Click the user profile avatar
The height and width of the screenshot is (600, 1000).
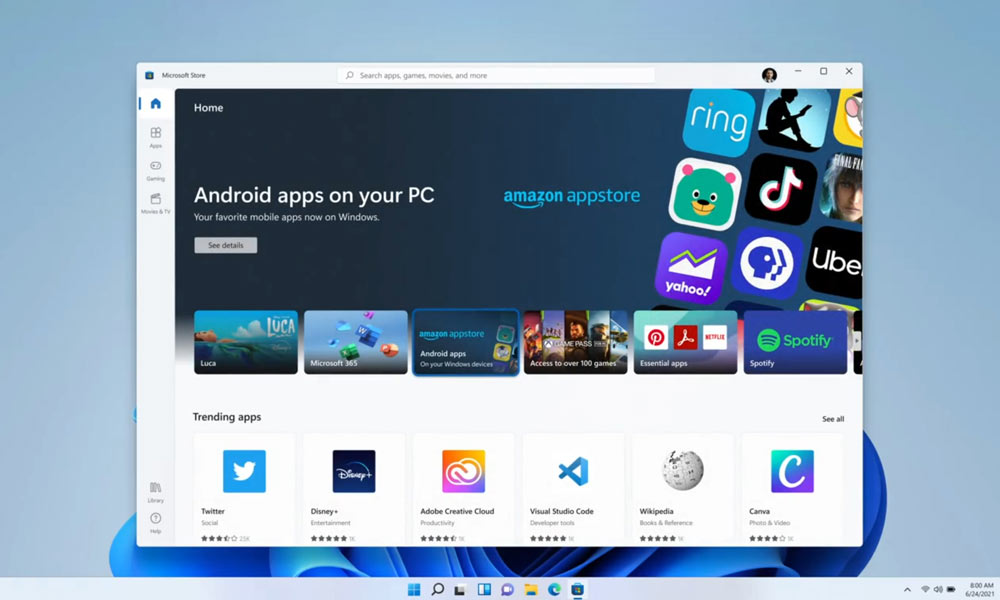point(769,75)
